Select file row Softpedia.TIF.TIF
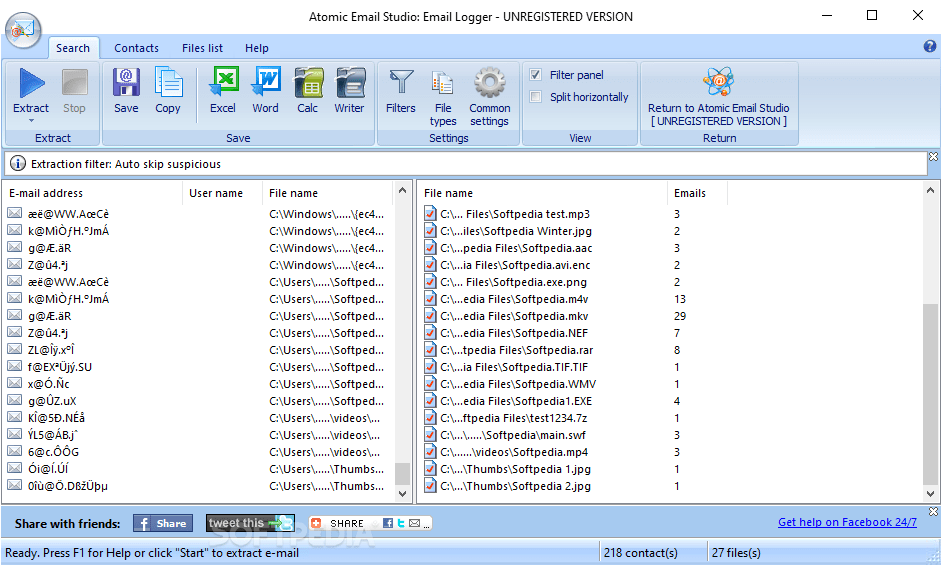The height and width of the screenshot is (566, 942). [670, 367]
